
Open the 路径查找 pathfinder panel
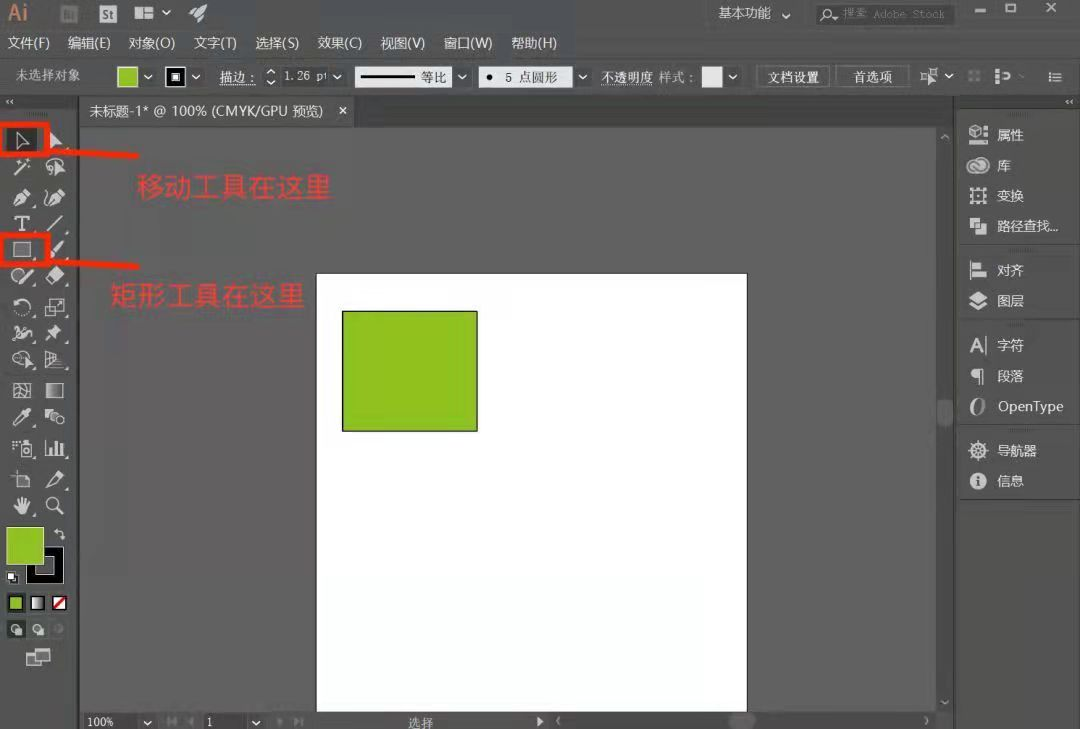tap(1014, 226)
